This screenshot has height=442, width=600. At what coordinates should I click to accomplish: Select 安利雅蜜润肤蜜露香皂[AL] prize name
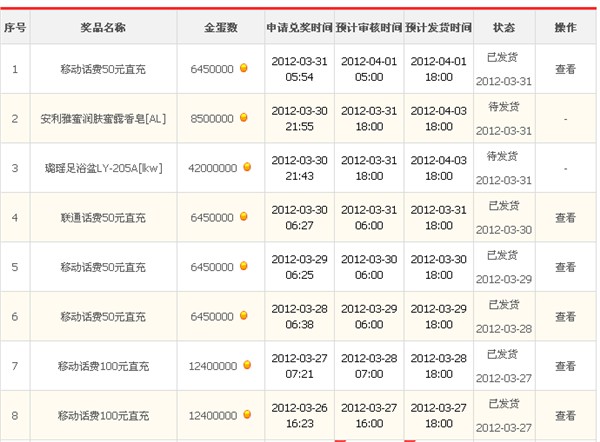point(103,119)
